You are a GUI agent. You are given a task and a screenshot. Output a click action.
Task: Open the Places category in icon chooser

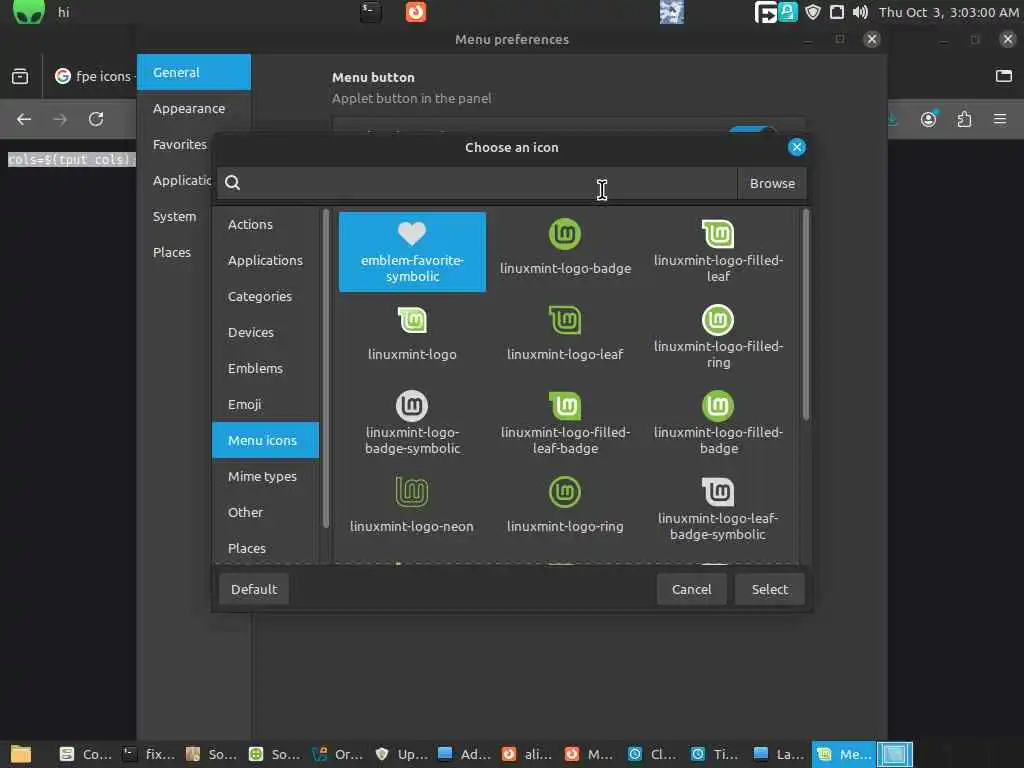(266, 548)
